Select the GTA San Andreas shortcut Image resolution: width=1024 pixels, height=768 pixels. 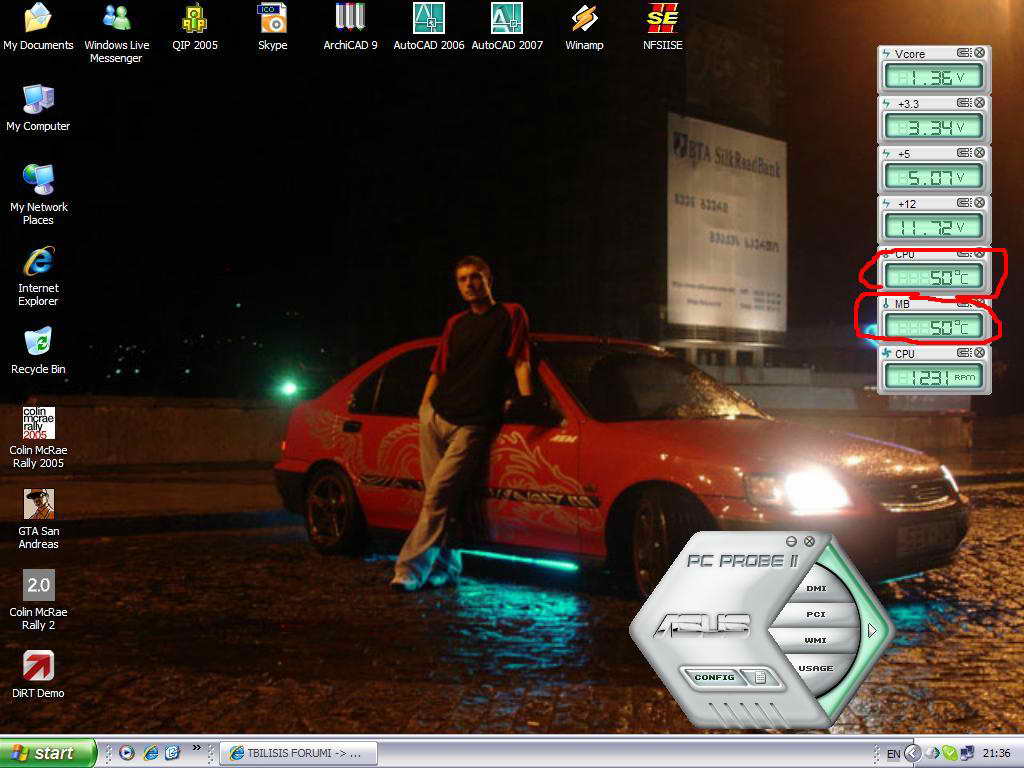click(38, 505)
